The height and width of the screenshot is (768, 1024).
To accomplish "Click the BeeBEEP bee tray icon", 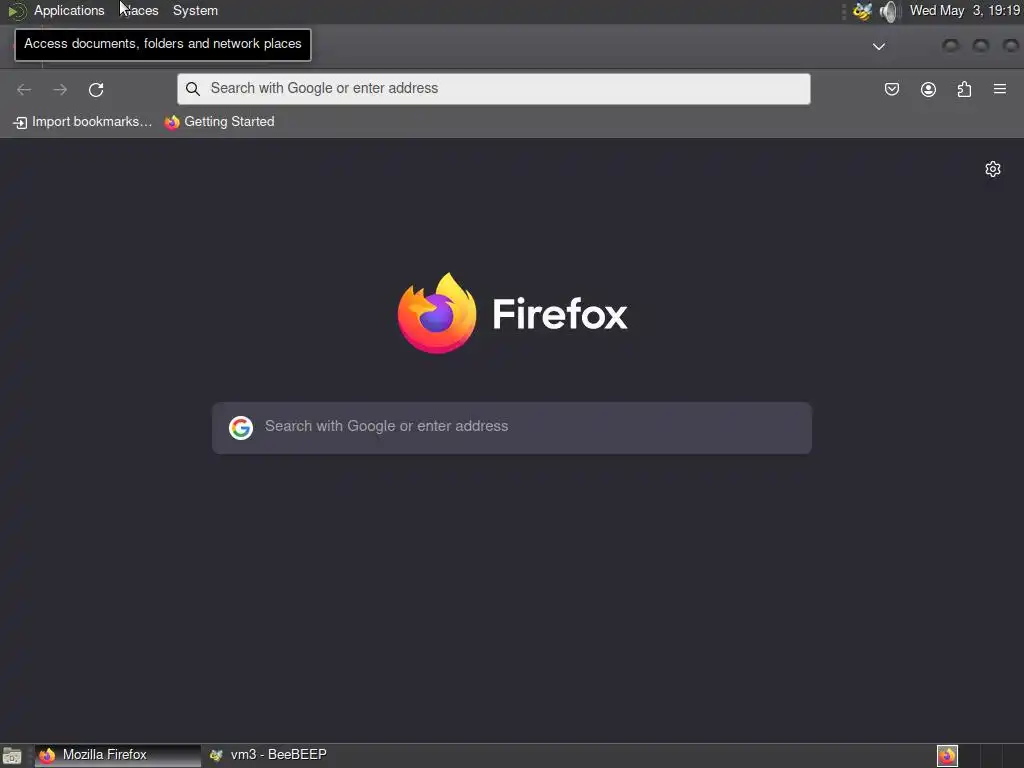I will (x=862, y=11).
